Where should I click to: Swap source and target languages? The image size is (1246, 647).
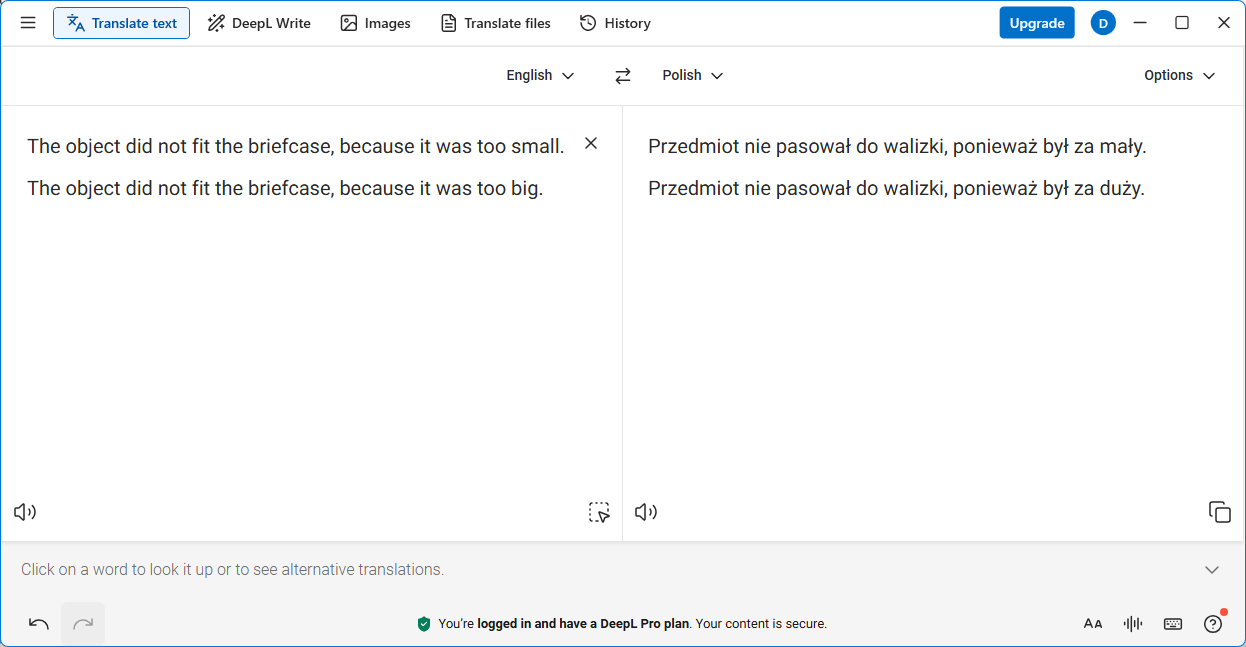click(x=623, y=76)
